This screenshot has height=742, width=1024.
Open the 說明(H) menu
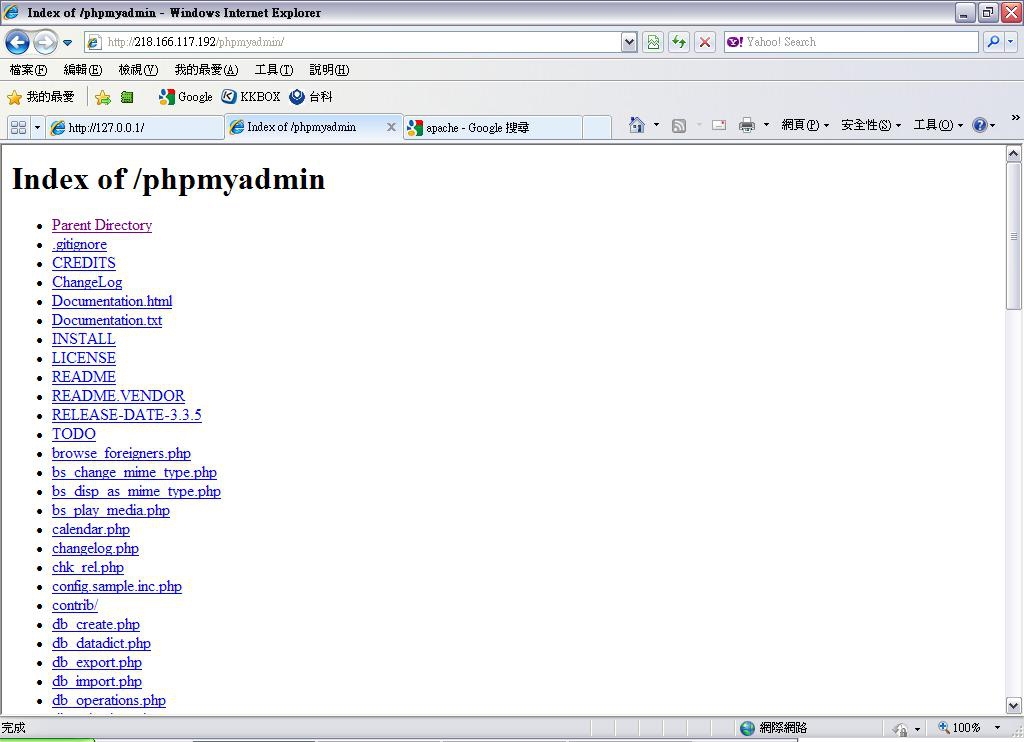(x=329, y=70)
